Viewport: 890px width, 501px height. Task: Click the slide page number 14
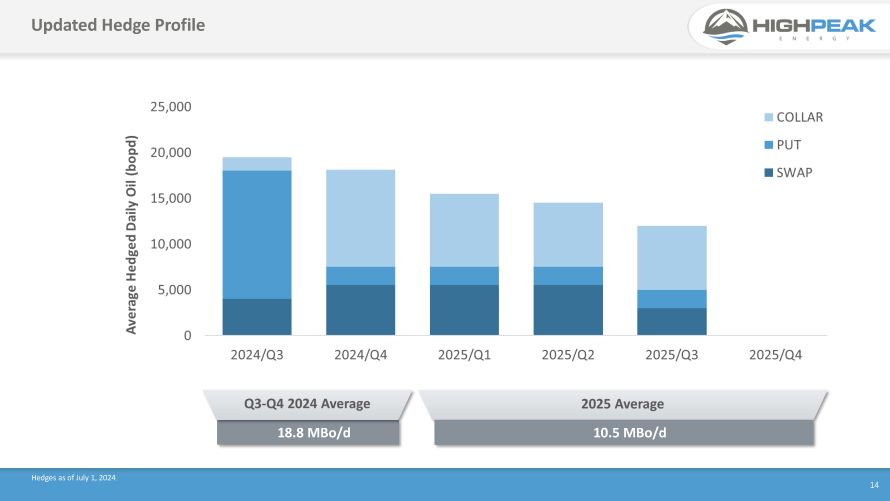pyautogui.click(x=873, y=484)
